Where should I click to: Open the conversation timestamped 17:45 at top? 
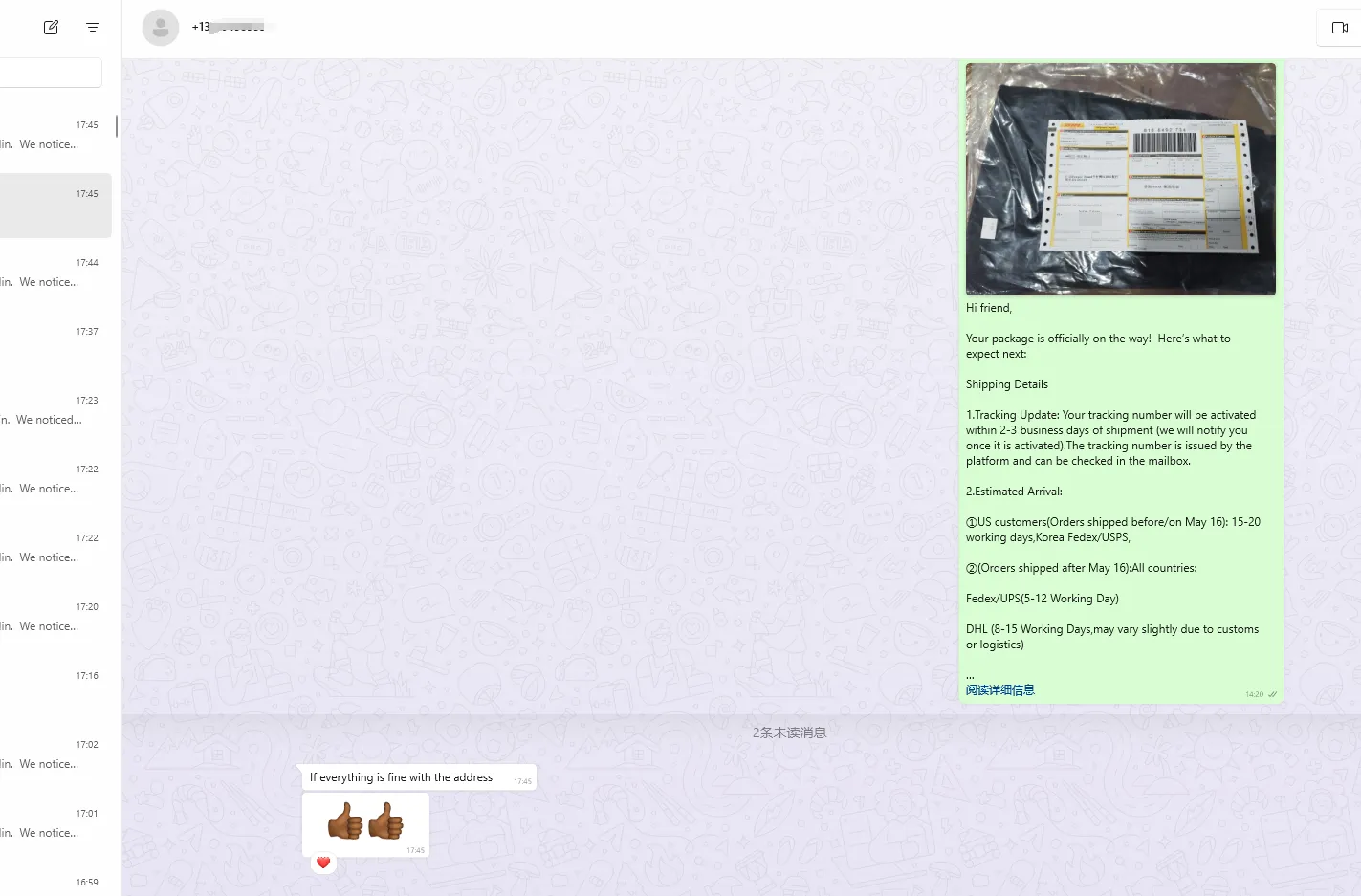[x=56, y=137]
